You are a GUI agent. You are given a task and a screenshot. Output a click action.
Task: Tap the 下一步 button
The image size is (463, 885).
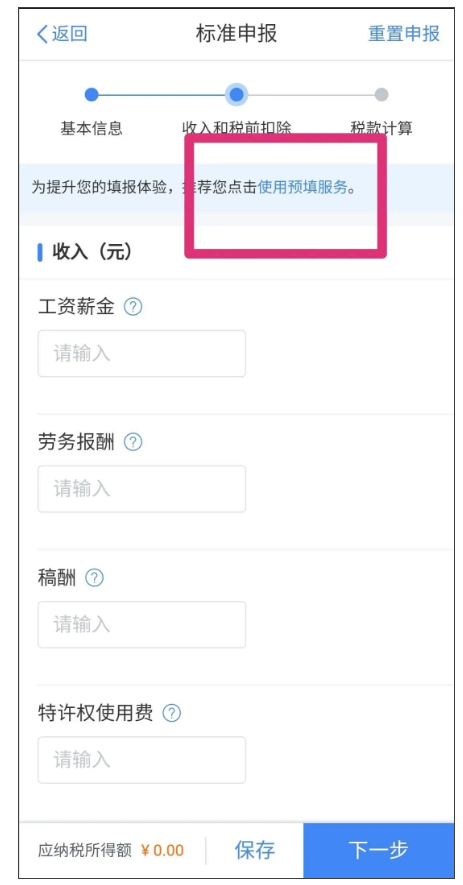pyautogui.click(x=378, y=850)
